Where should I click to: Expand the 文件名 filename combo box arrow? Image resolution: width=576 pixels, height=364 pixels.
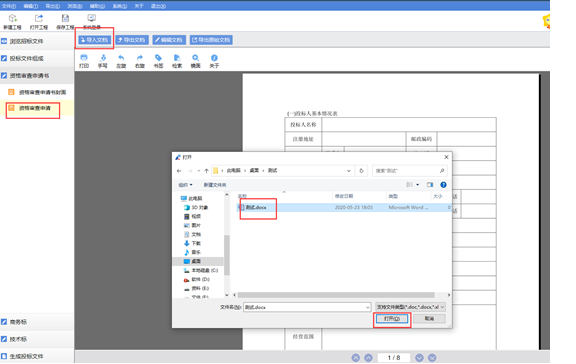point(367,307)
